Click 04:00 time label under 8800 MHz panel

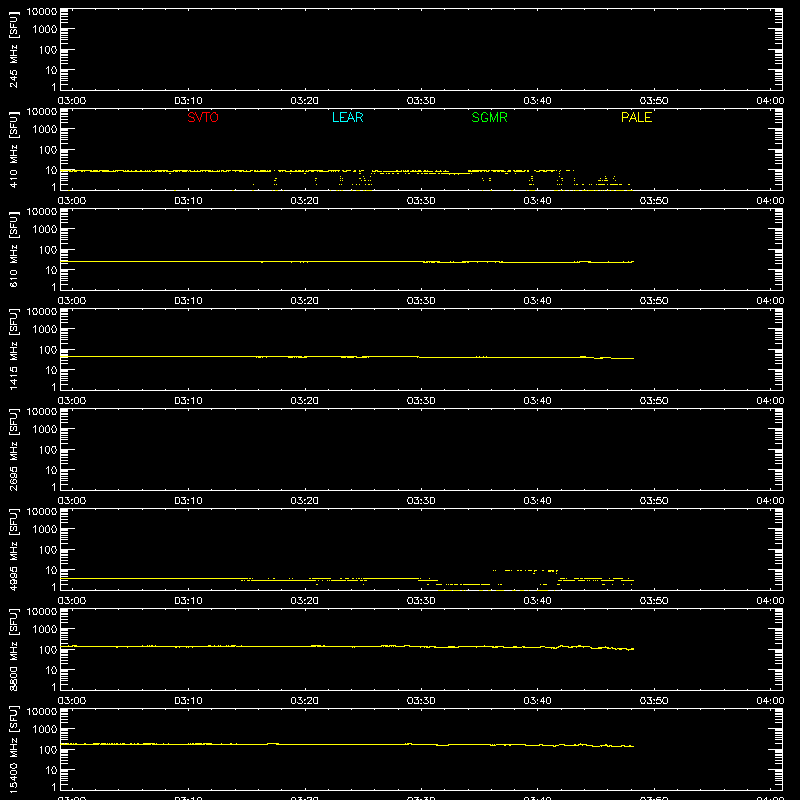(x=770, y=701)
